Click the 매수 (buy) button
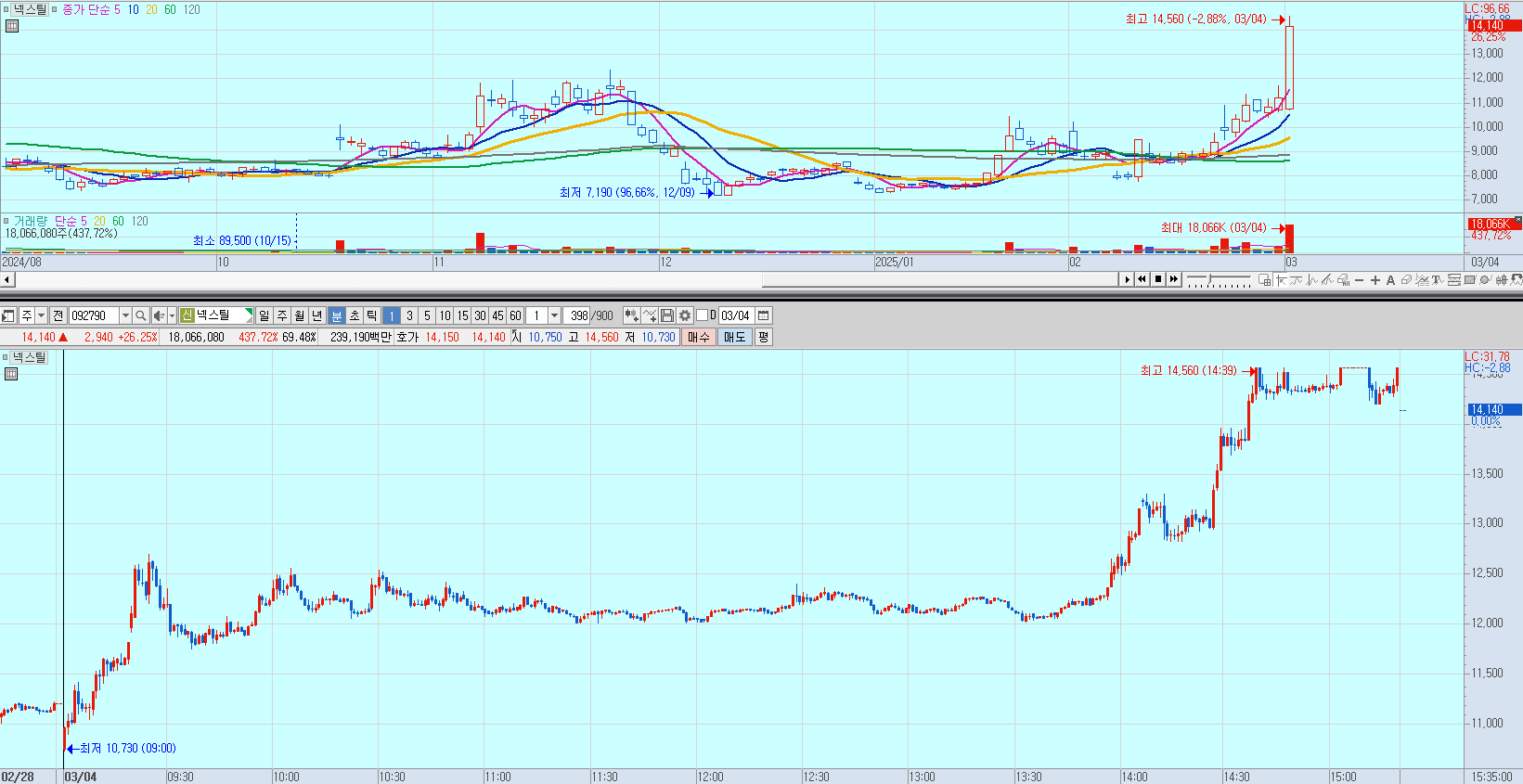 (x=698, y=337)
